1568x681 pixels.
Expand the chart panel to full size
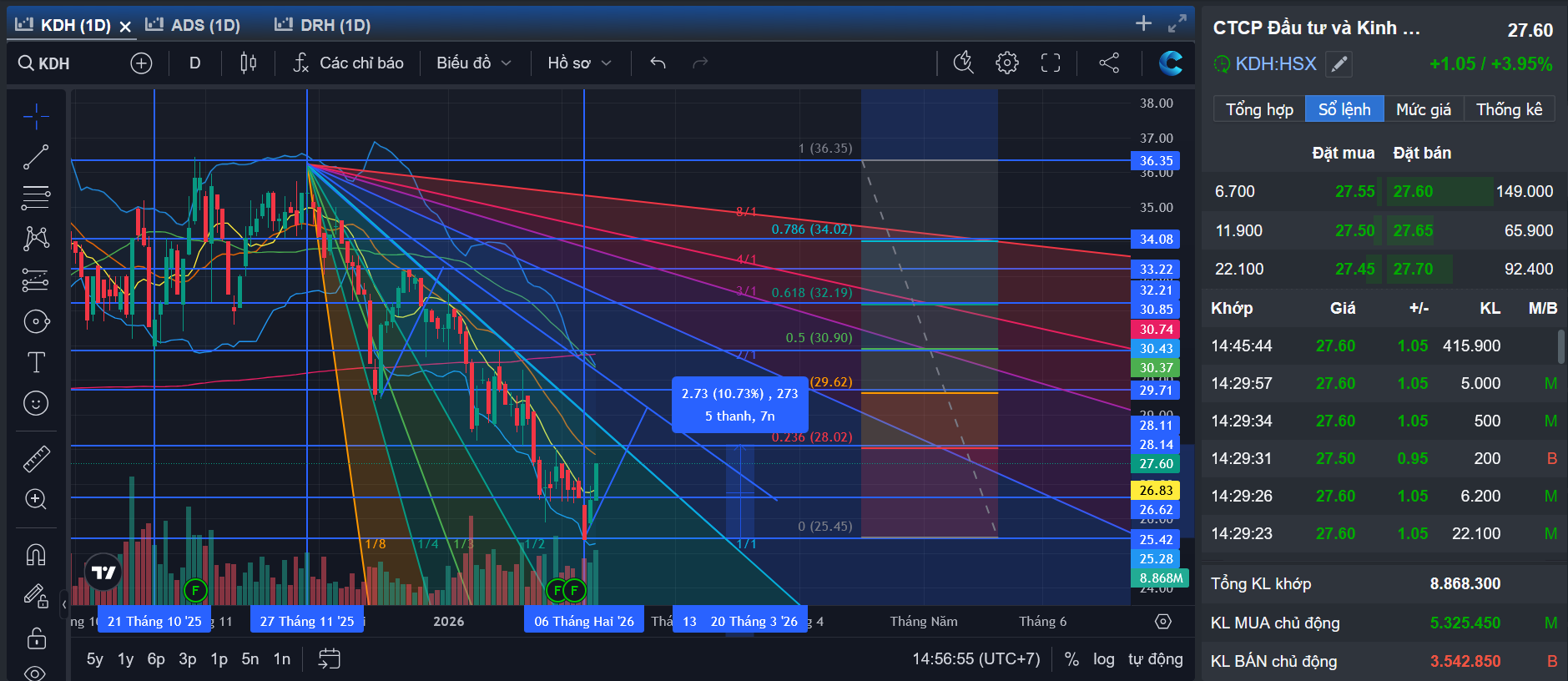click(1177, 23)
